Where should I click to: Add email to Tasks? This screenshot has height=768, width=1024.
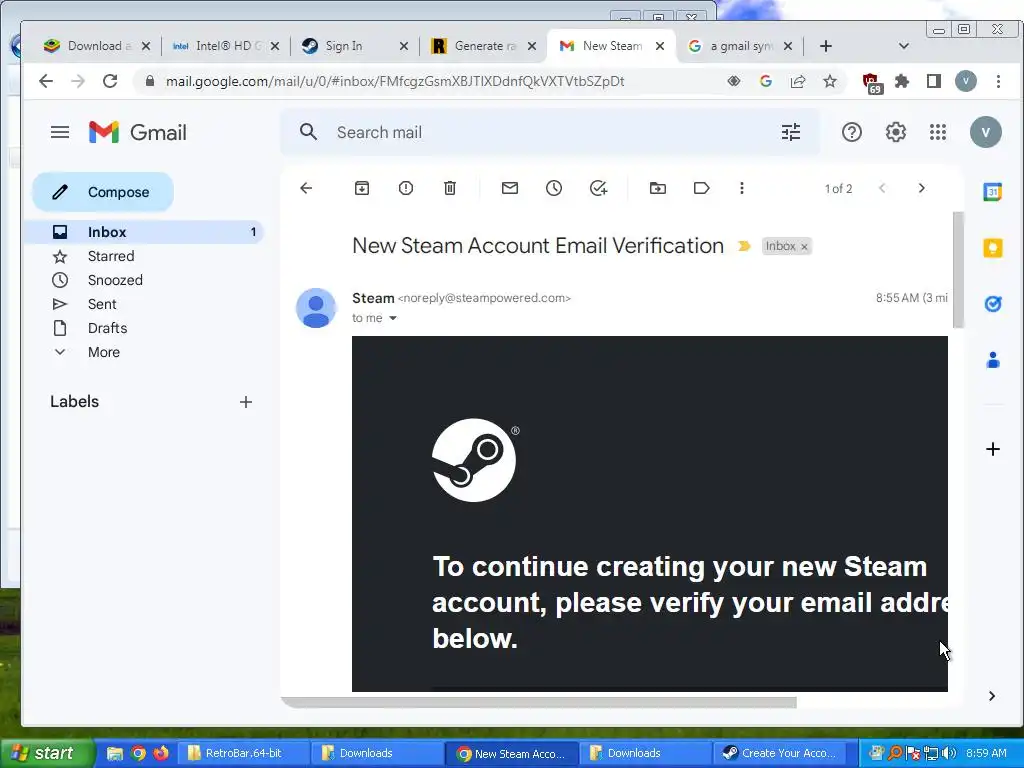coord(599,189)
